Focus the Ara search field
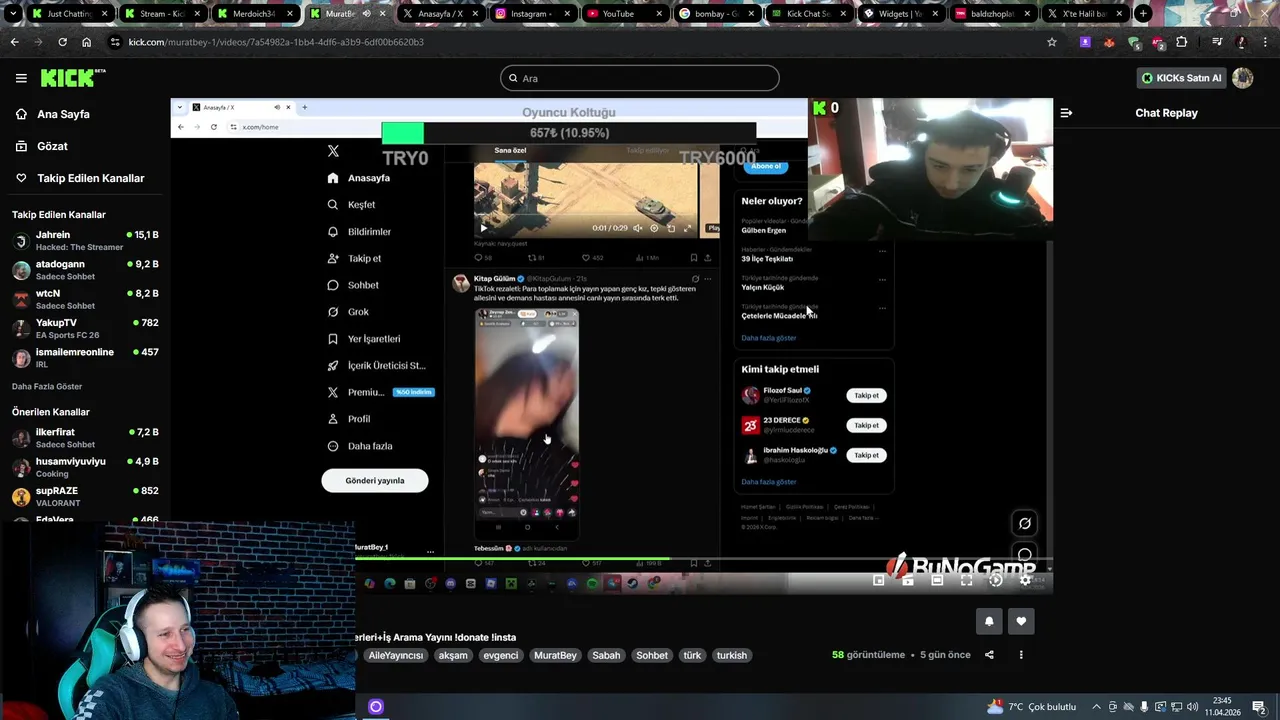Image resolution: width=1280 pixels, height=720 pixels. [x=640, y=78]
